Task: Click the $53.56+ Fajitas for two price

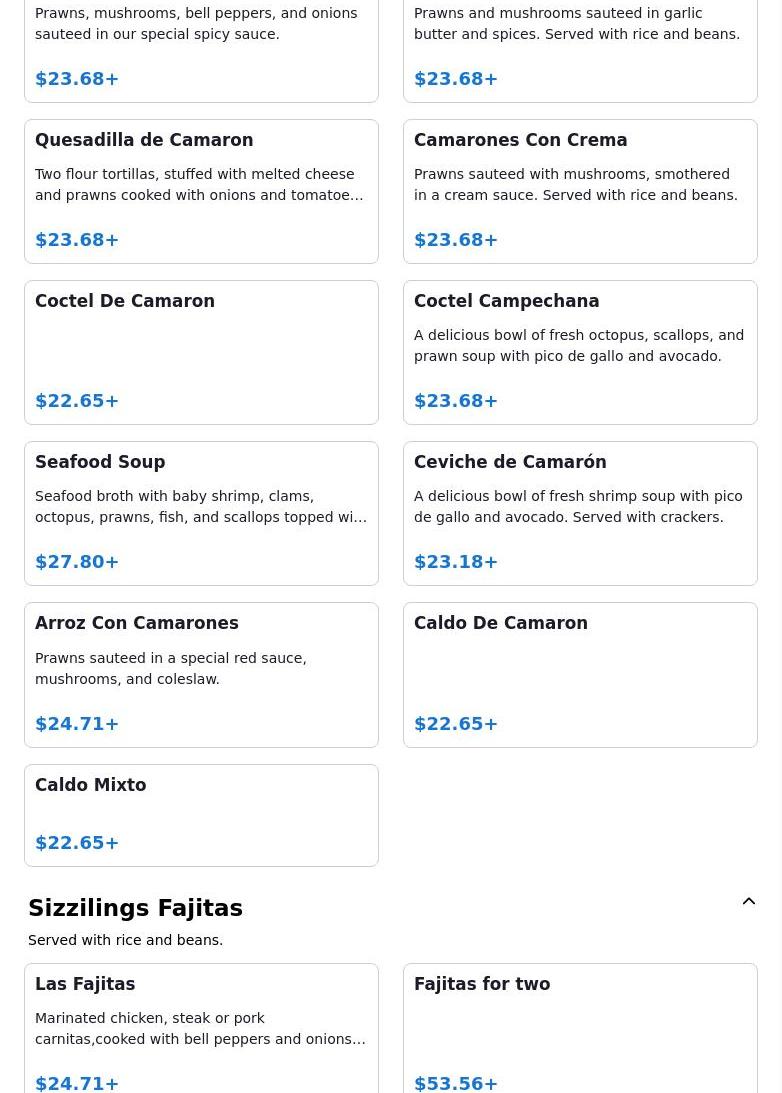Action: pyautogui.click(x=456, y=1083)
